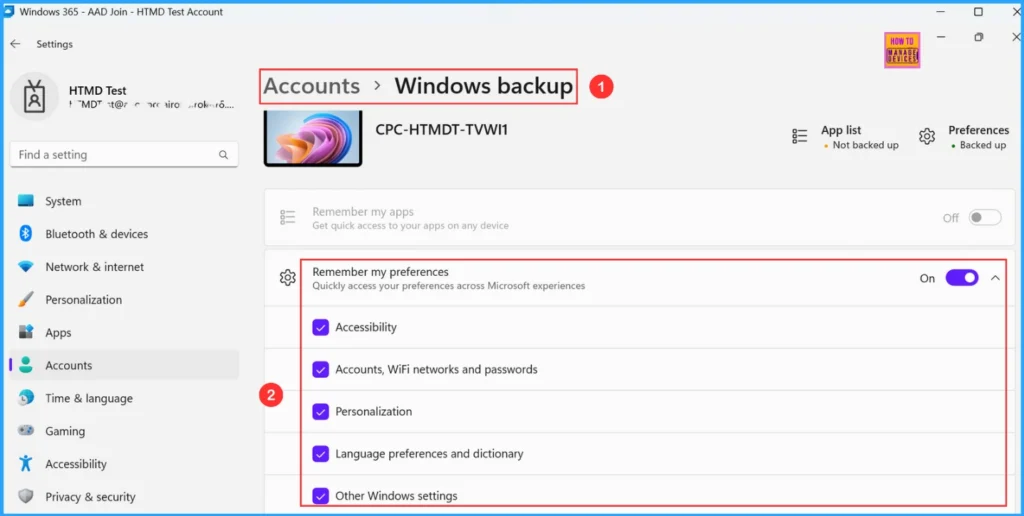Viewport: 1024px width, 516px height.
Task: Click the back arrow beside Settings
Action: (x=15, y=44)
